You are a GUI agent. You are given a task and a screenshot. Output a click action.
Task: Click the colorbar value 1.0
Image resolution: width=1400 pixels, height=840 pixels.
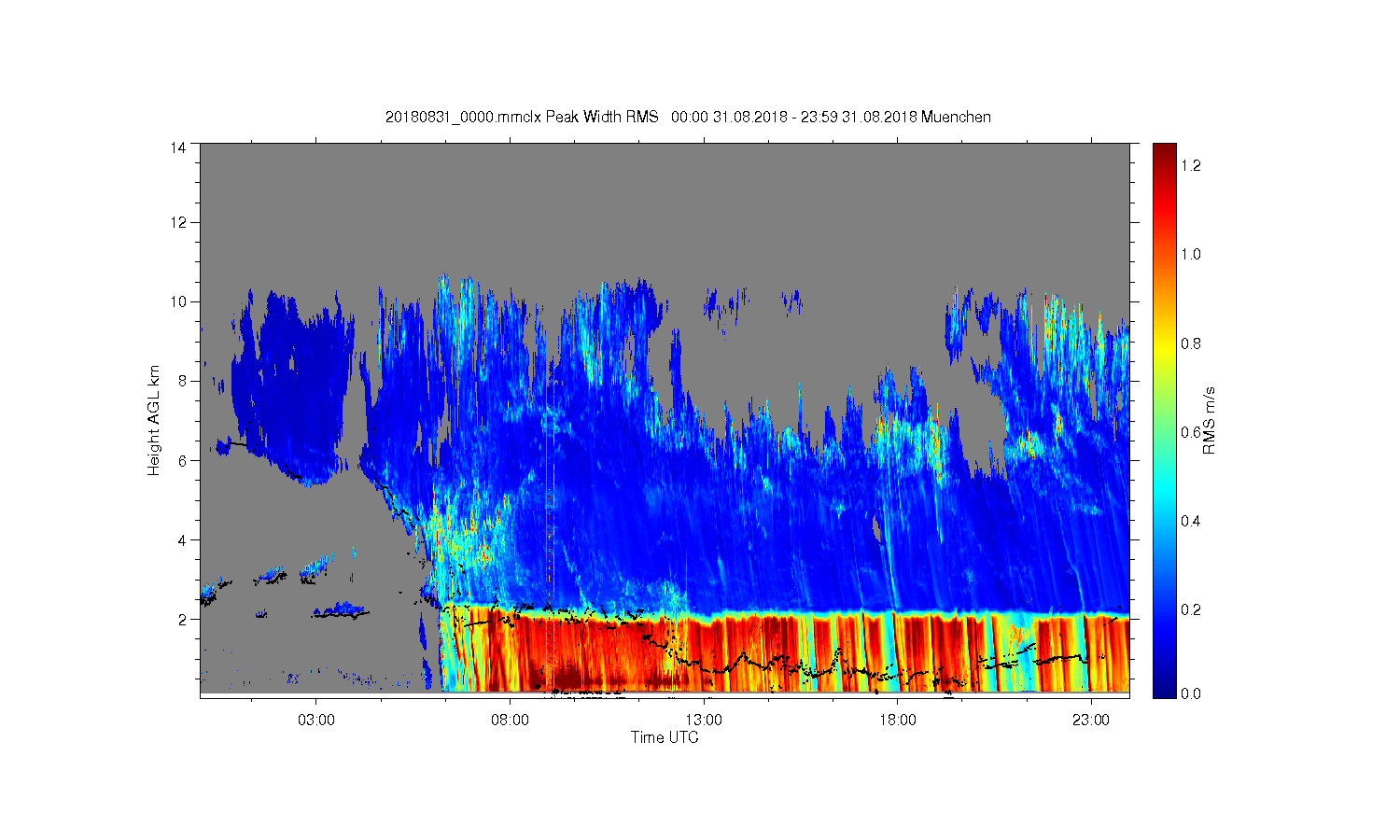(1191, 254)
